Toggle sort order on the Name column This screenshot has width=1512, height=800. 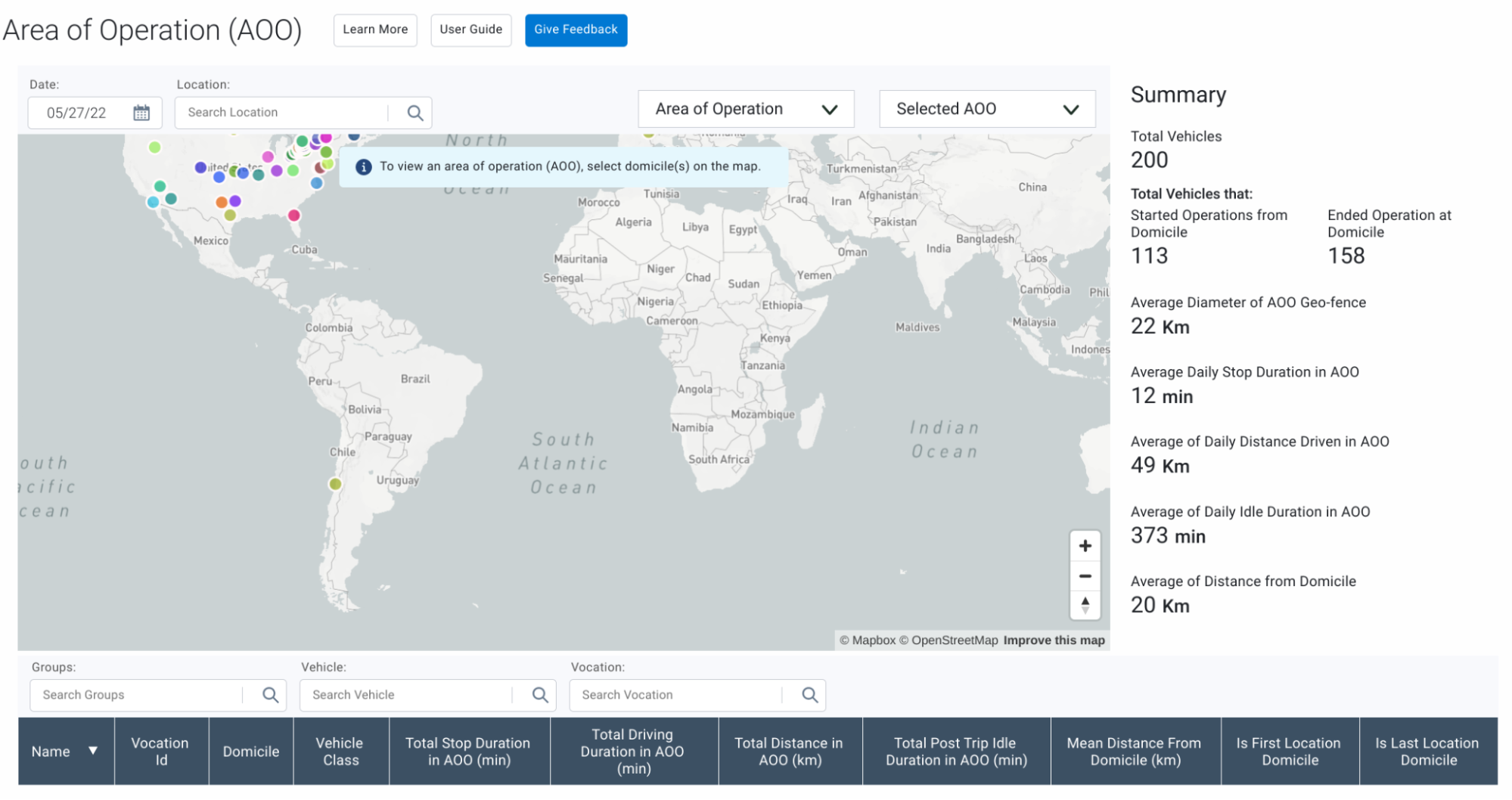[x=93, y=751]
